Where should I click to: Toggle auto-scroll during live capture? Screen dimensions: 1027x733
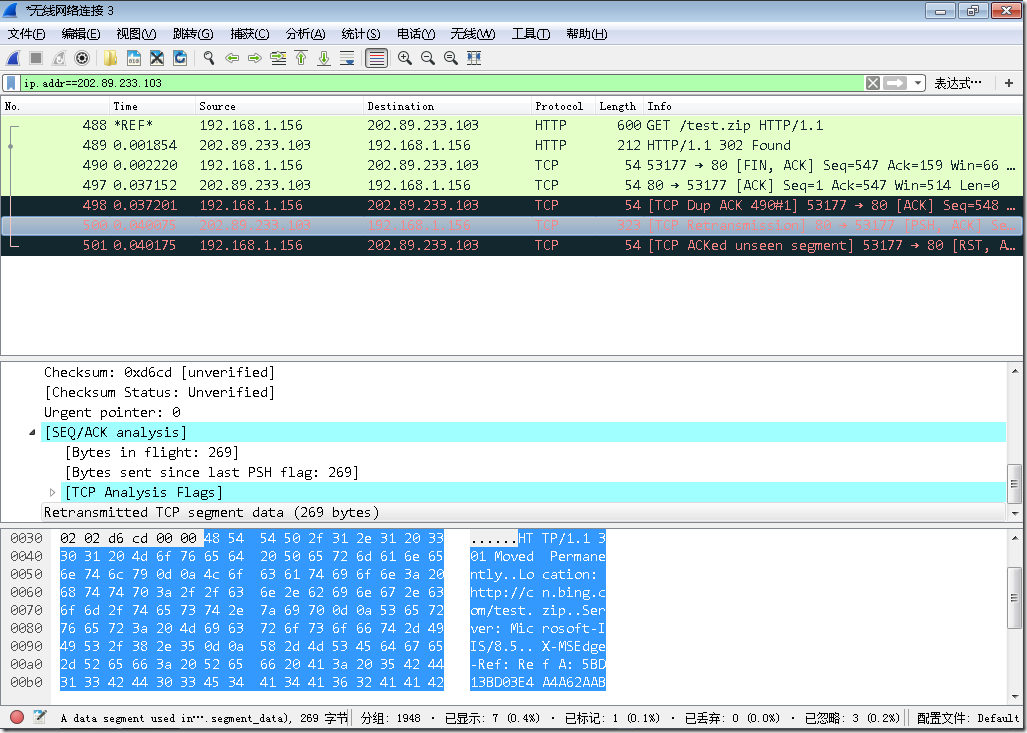coord(347,58)
